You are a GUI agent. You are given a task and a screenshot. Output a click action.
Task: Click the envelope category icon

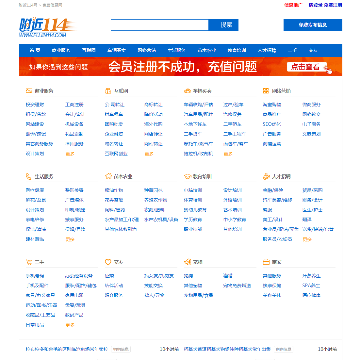[x=29, y=91]
